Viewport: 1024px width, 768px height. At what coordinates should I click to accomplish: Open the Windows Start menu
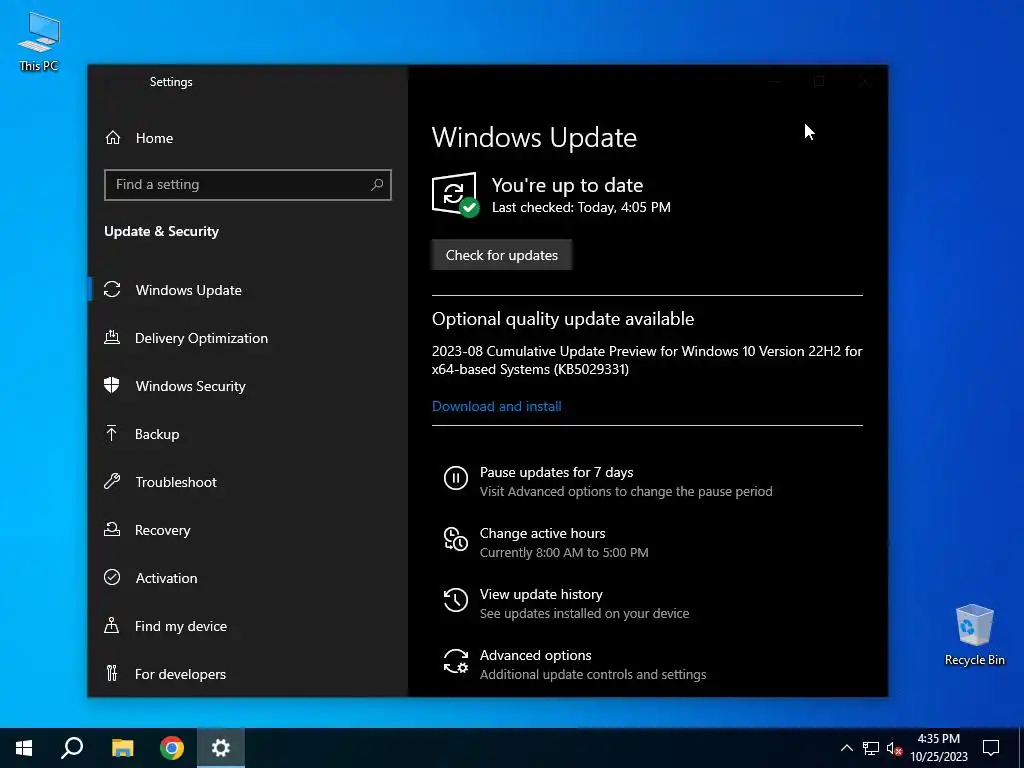click(24, 748)
